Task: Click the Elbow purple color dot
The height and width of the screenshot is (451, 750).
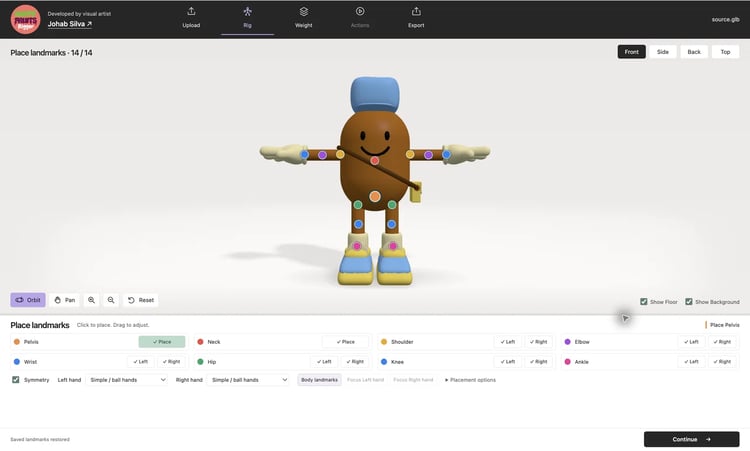Action: pos(567,341)
